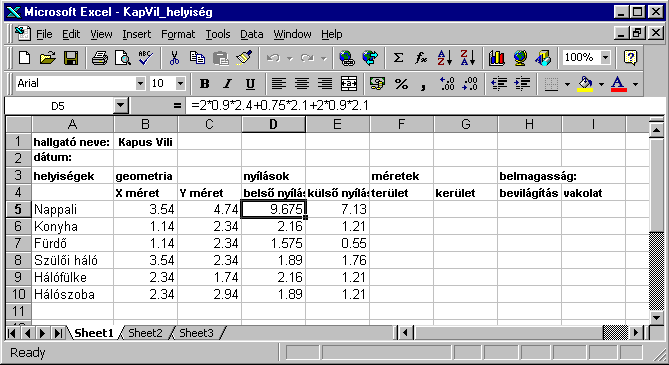The width and height of the screenshot is (669, 365).
Task: Open the Drawing toolbar icon
Action: click(x=543, y=58)
